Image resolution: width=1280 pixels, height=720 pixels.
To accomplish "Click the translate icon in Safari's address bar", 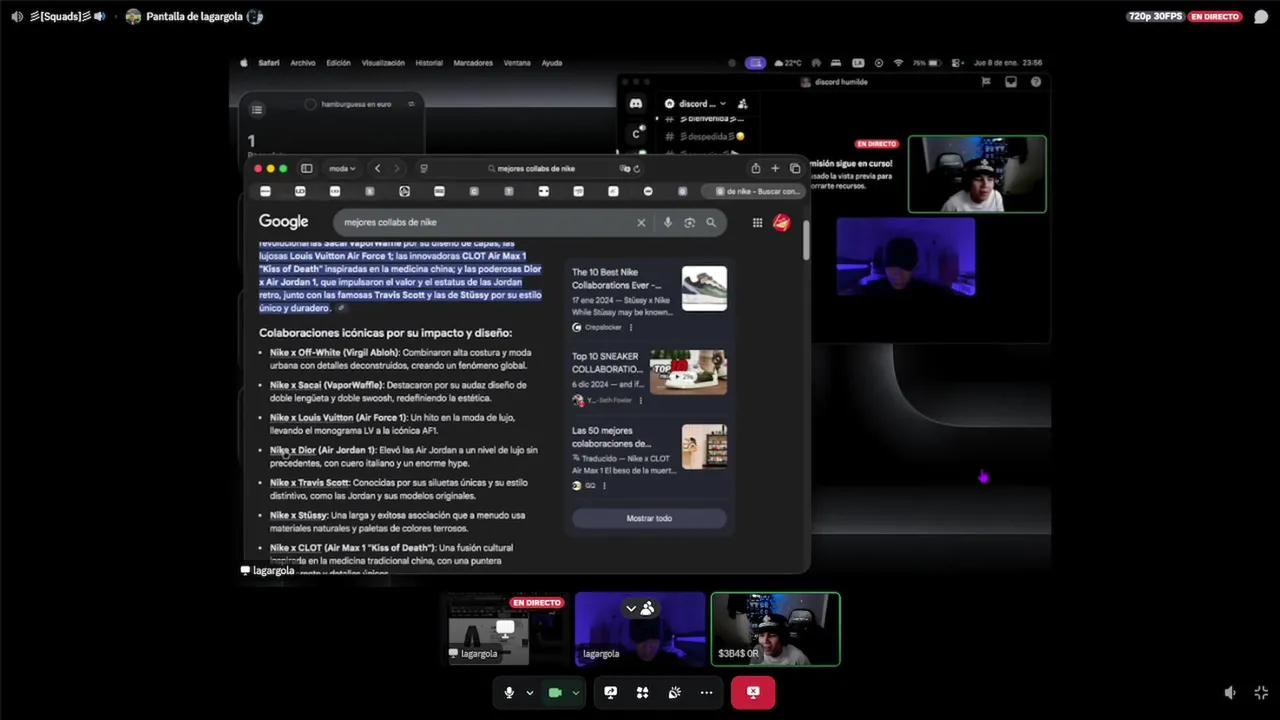I will pos(624,168).
